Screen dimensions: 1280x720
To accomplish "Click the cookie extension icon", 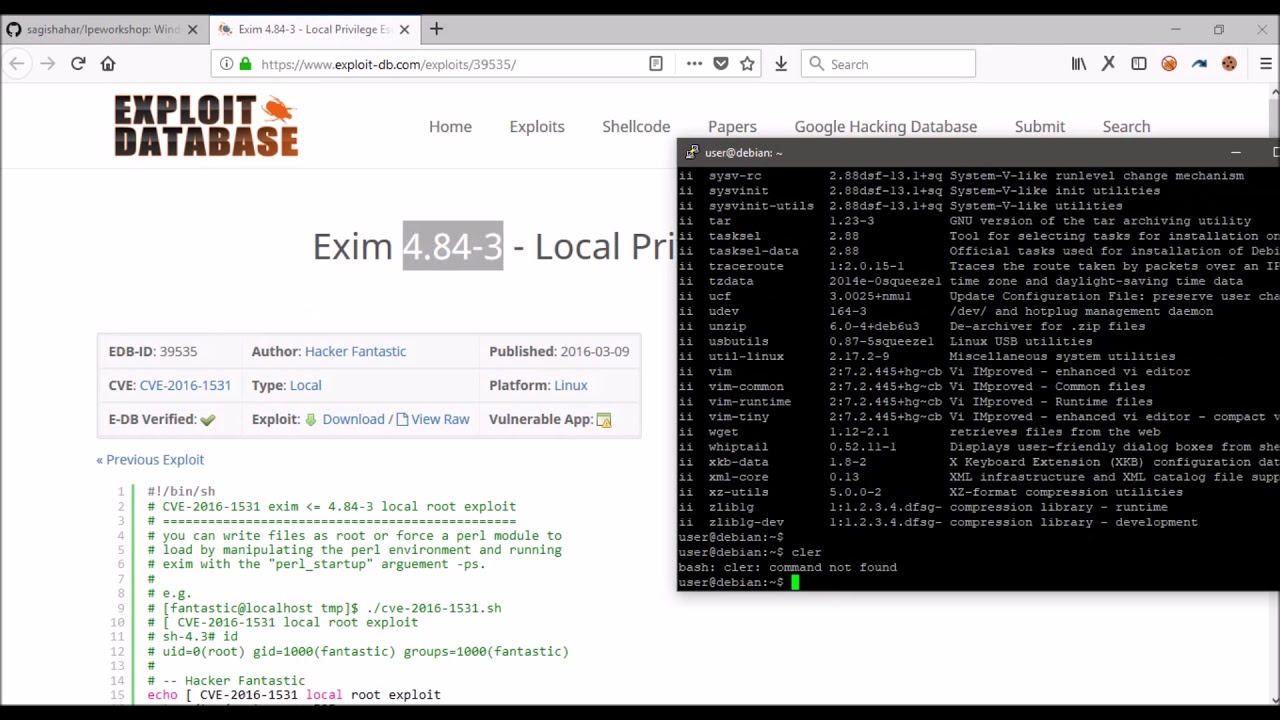I will (x=1229, y=64).
